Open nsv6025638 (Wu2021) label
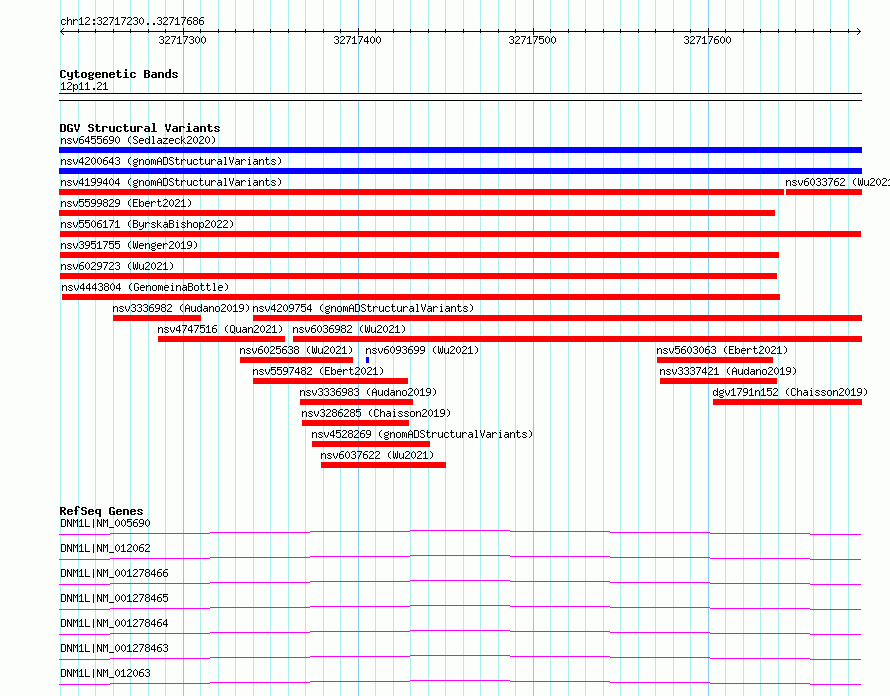 (296, 350)
